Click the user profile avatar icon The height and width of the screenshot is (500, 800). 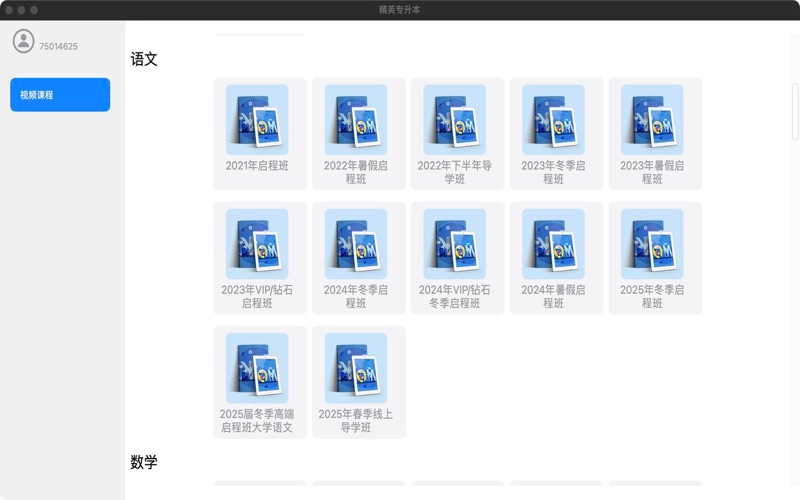point(23,41)
